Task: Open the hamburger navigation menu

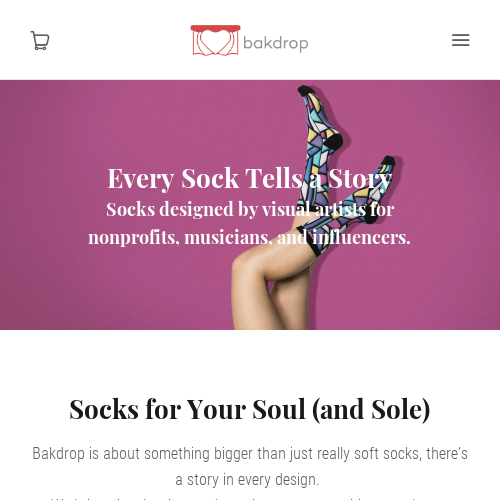Action: [461, 40]
